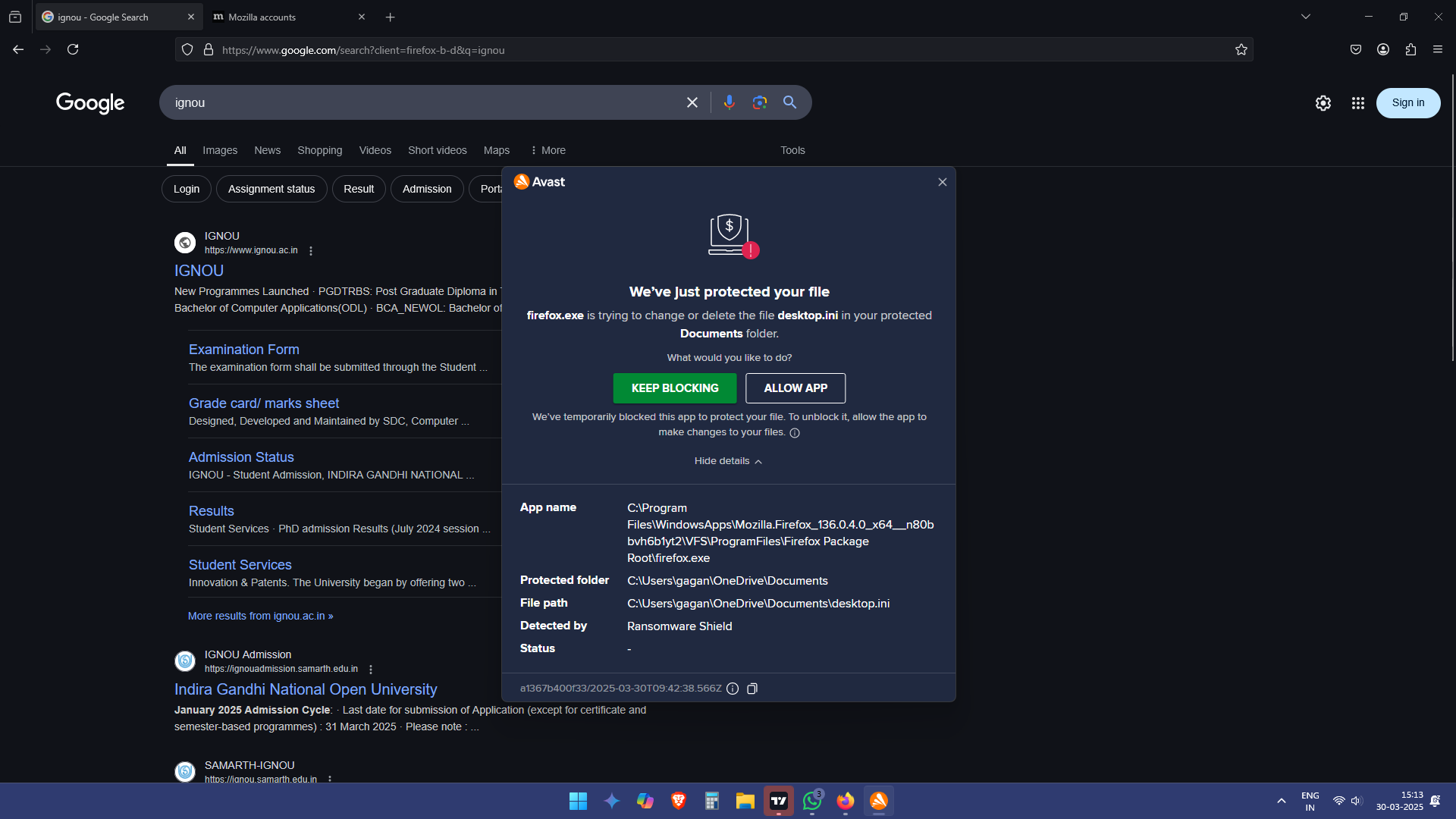Click KEEP BLOCKING button

coord(675,388)
